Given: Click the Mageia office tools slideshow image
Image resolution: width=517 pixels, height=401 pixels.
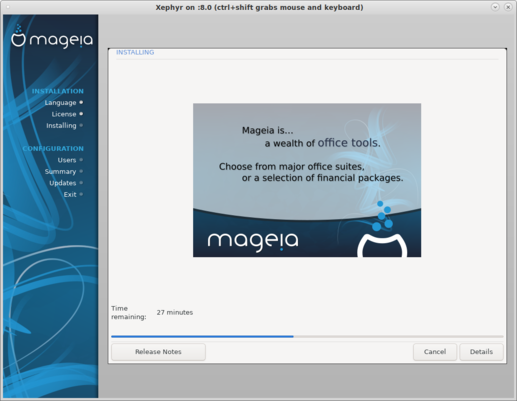Looking at the screenshot, I should point(307,180).
